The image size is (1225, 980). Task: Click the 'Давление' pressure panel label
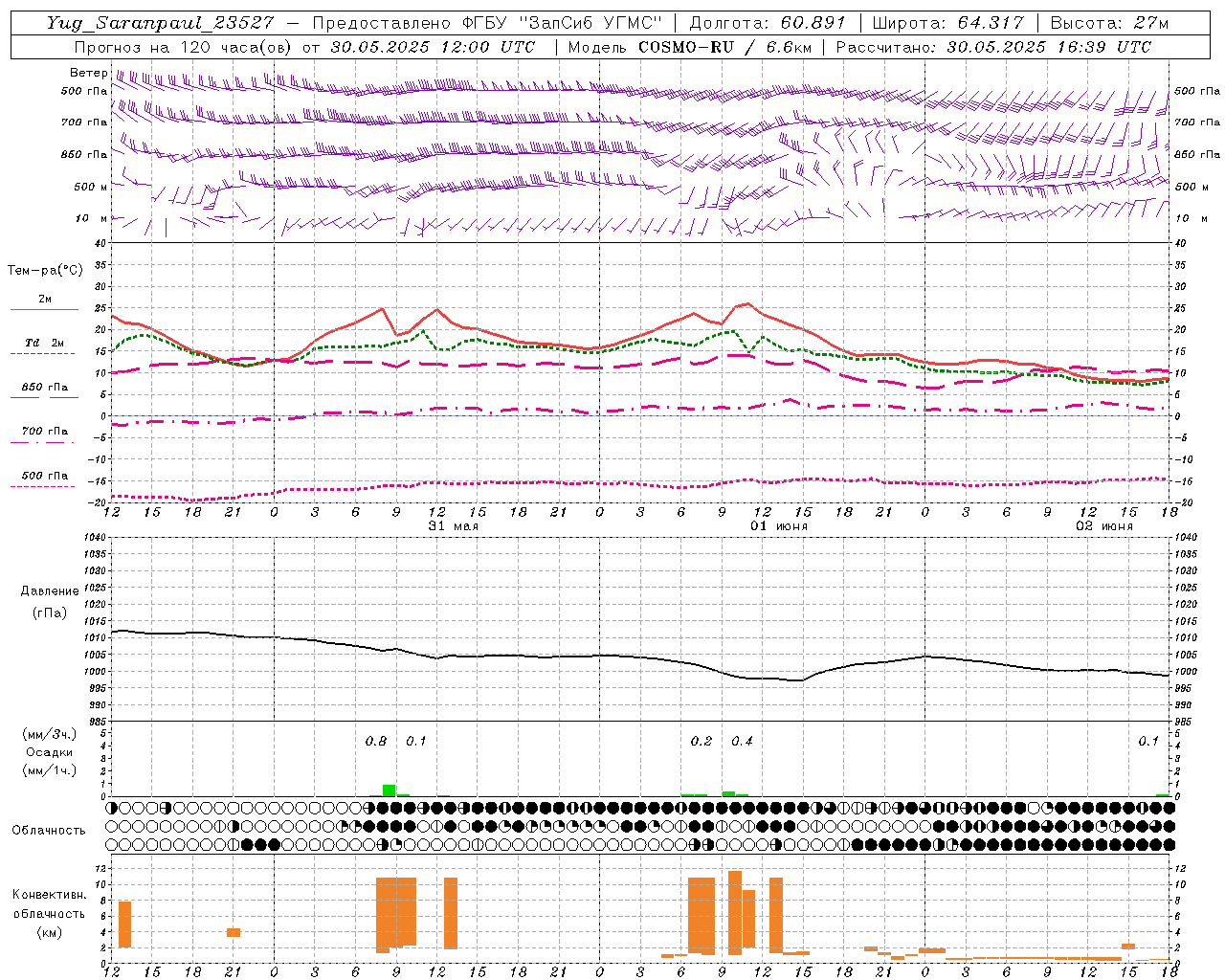pyautogui.click(x=50, y=591)
